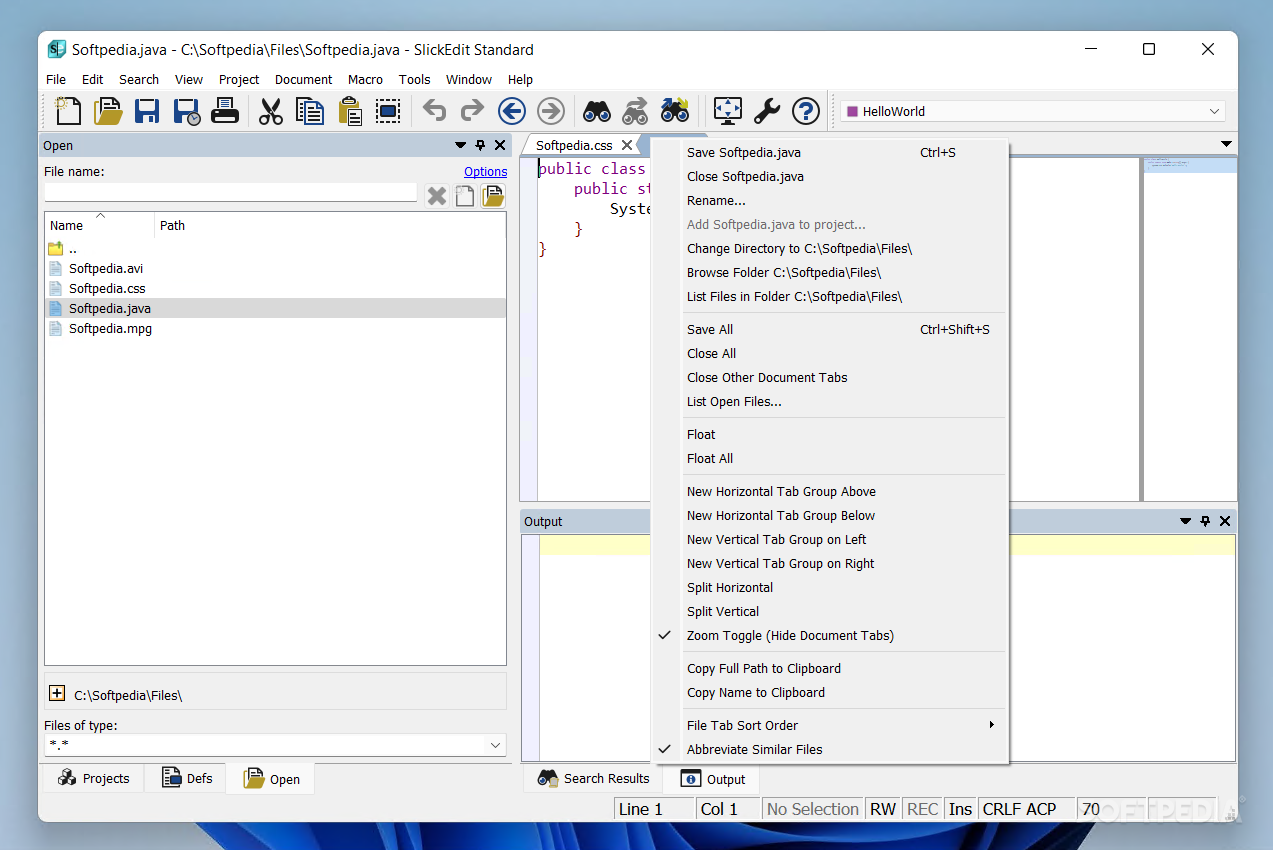The height and width of the screenshot is (850, 1273).
Task: Pin the Open tool window
Action: (x=480, y=146)
